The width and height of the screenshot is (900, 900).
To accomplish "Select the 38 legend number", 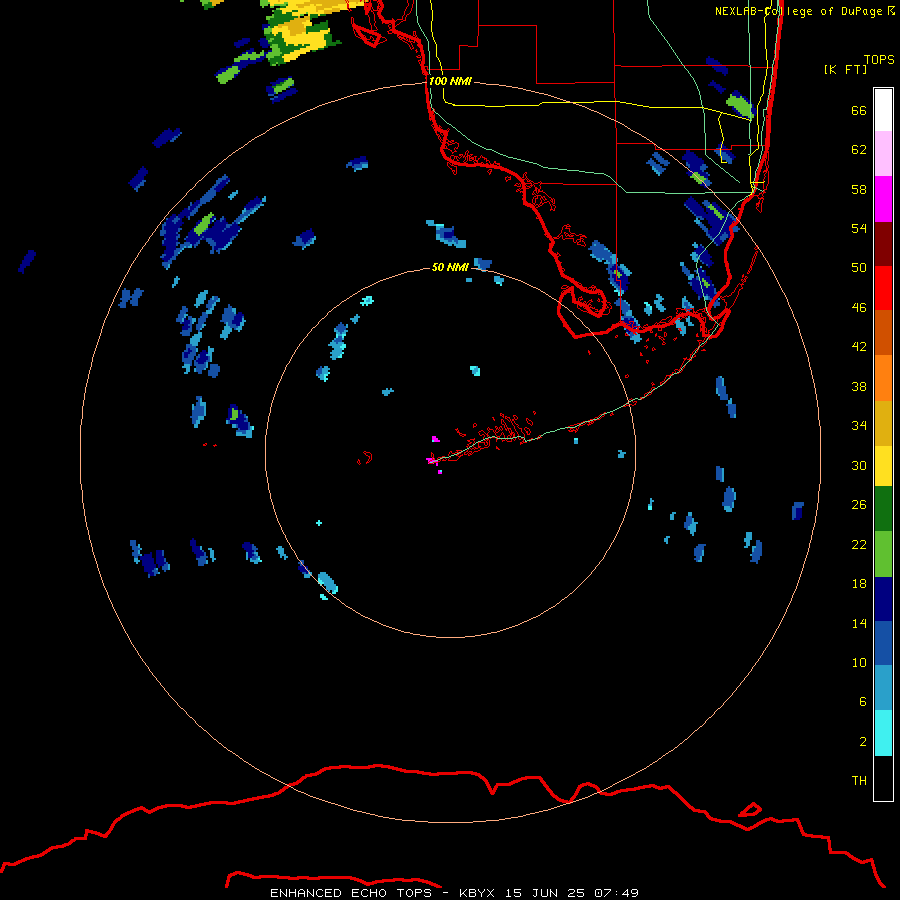I will (x=859, y=386).
